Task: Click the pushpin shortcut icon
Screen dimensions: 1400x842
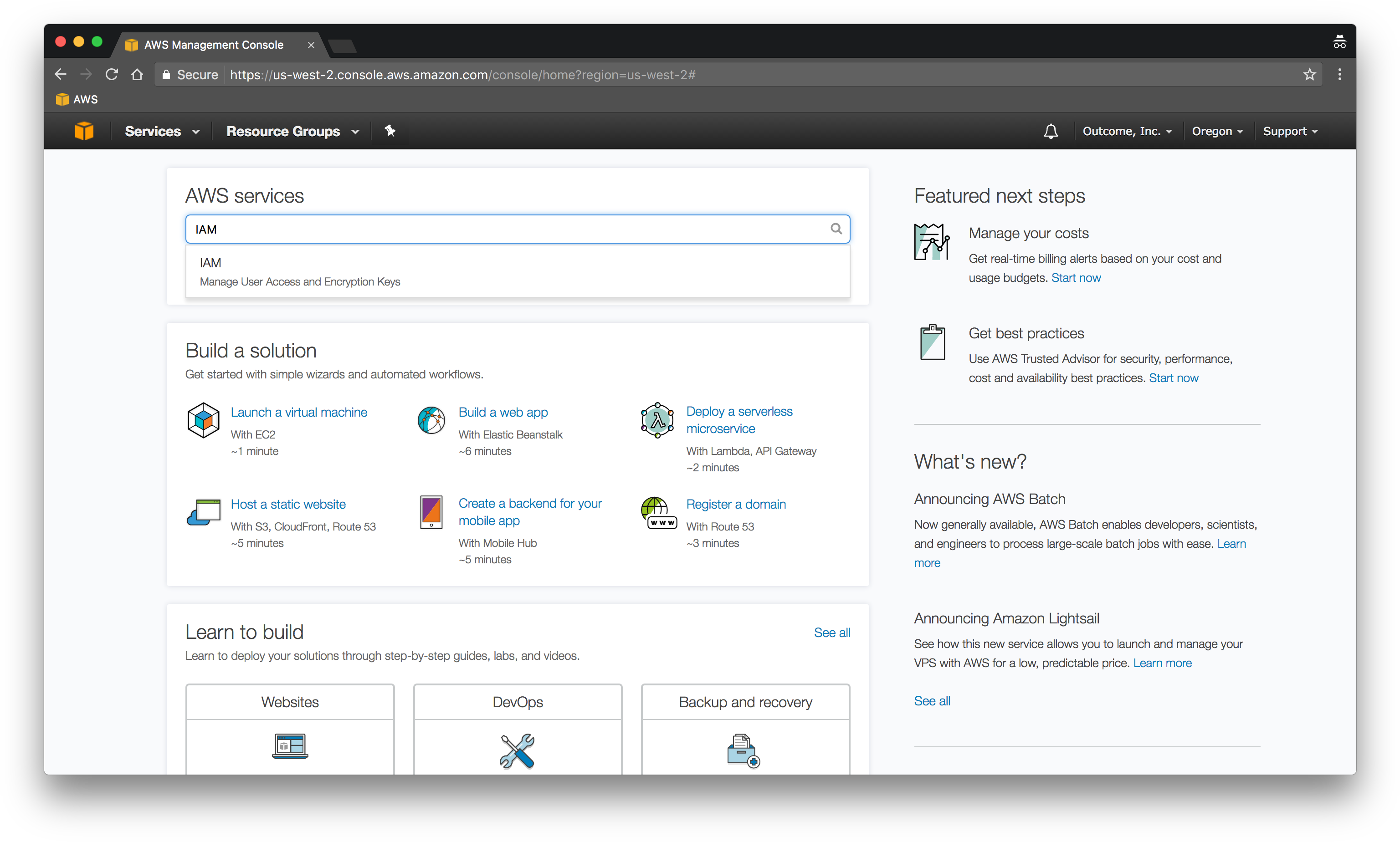Action: (x=390, y=131)
